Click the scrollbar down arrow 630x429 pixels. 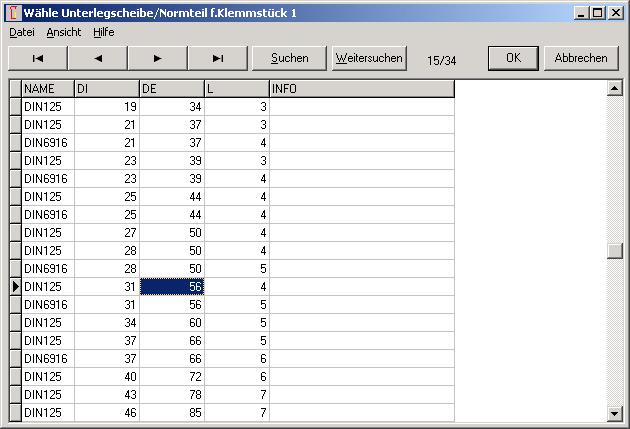tap(614, 413)
